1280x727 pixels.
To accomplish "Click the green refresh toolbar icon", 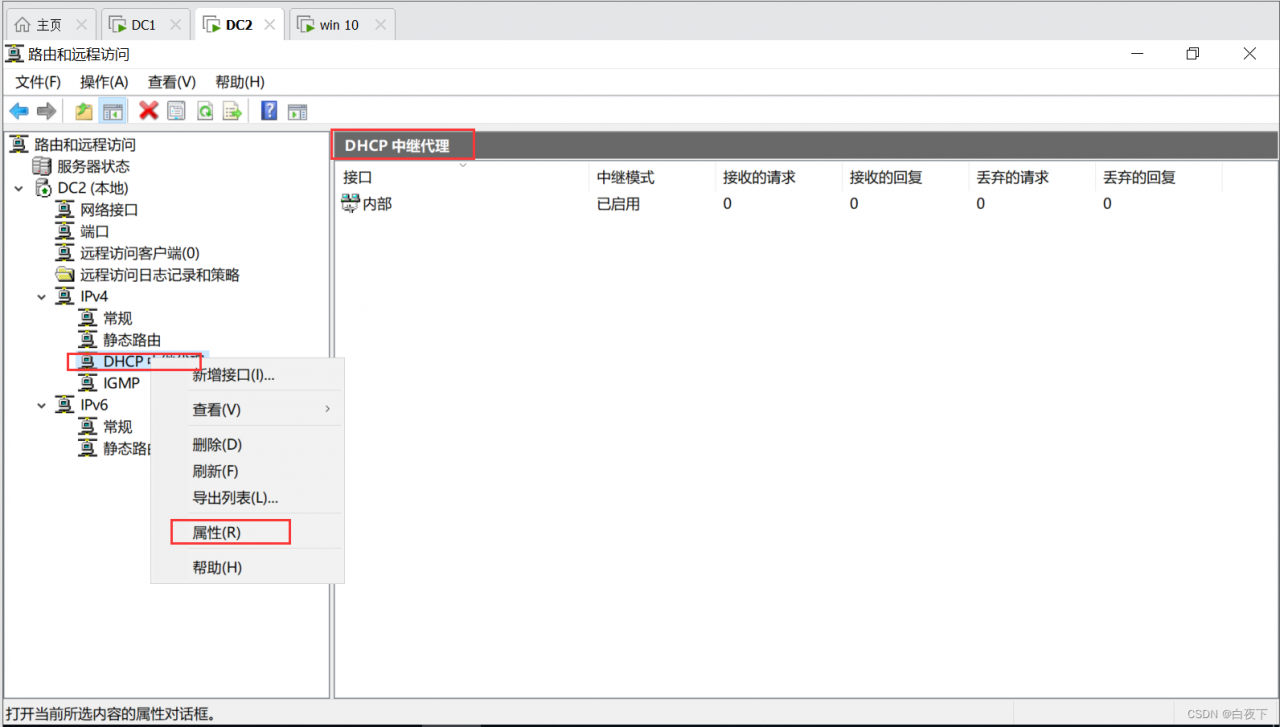I will [x=205, y=111].
